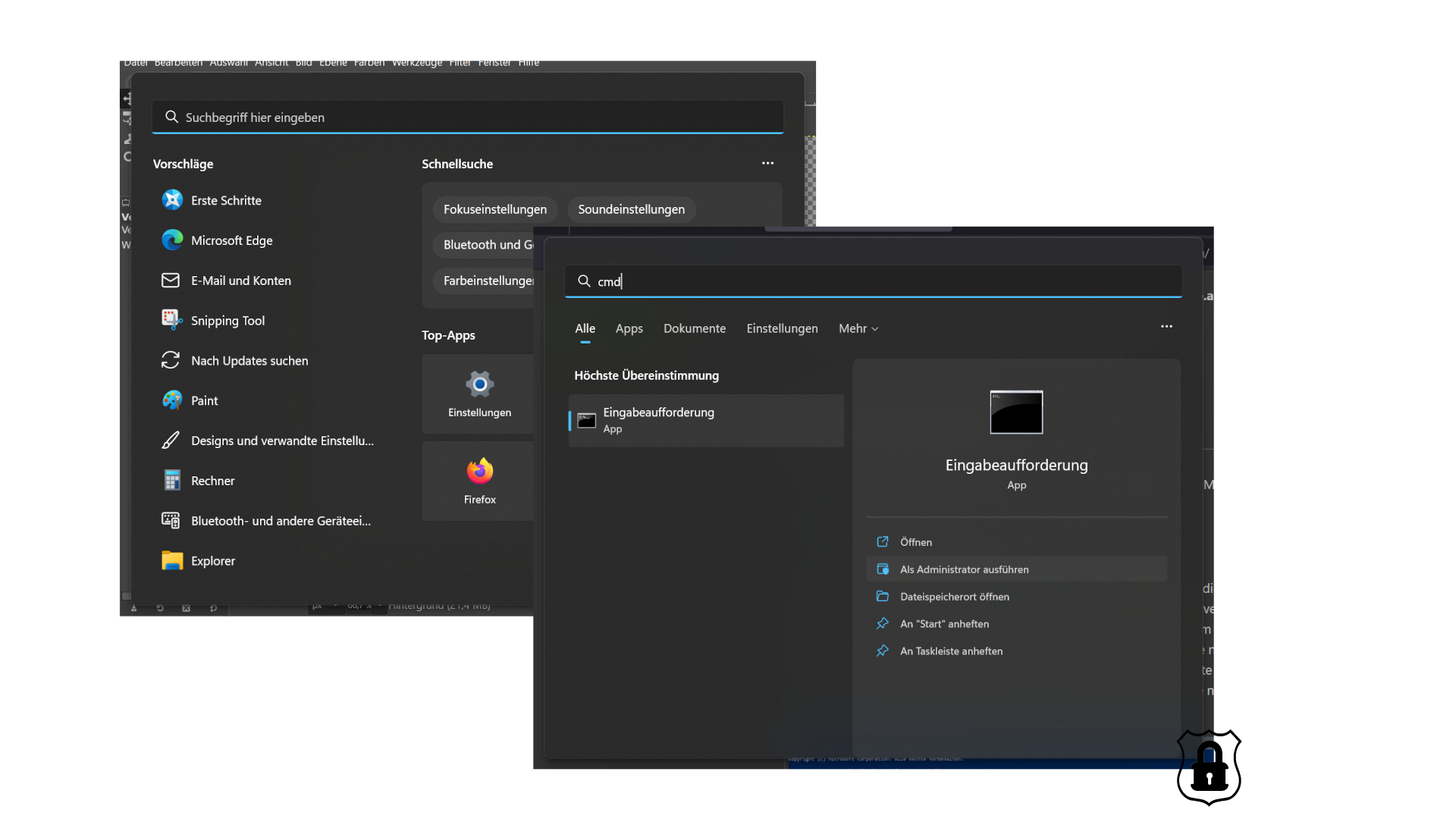
Task: Open search window three-dots menu
Action: (1166, 327)
